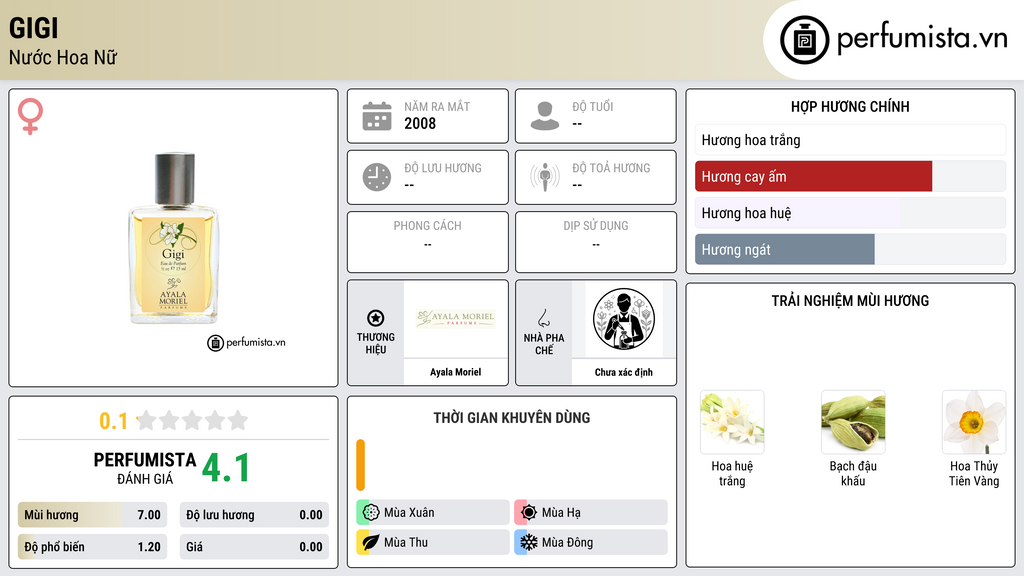This screenshot has width=1024, height=576.
Task: Click the Hương hoa trắng accord bar
Action: click(x=850, y=140)
